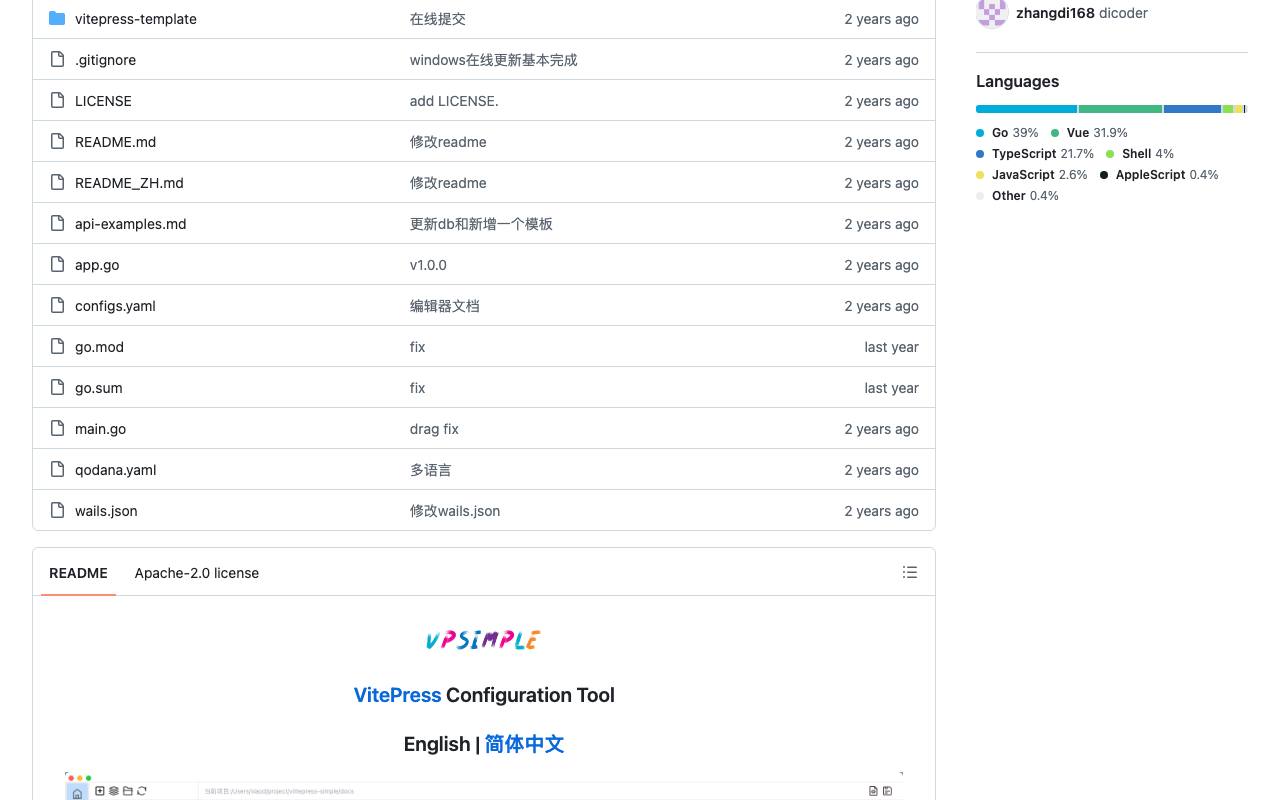Click the blue TypeScript segment in language bar
This screenshot has height=800, width=1280.
click(x=1192, y=109)
